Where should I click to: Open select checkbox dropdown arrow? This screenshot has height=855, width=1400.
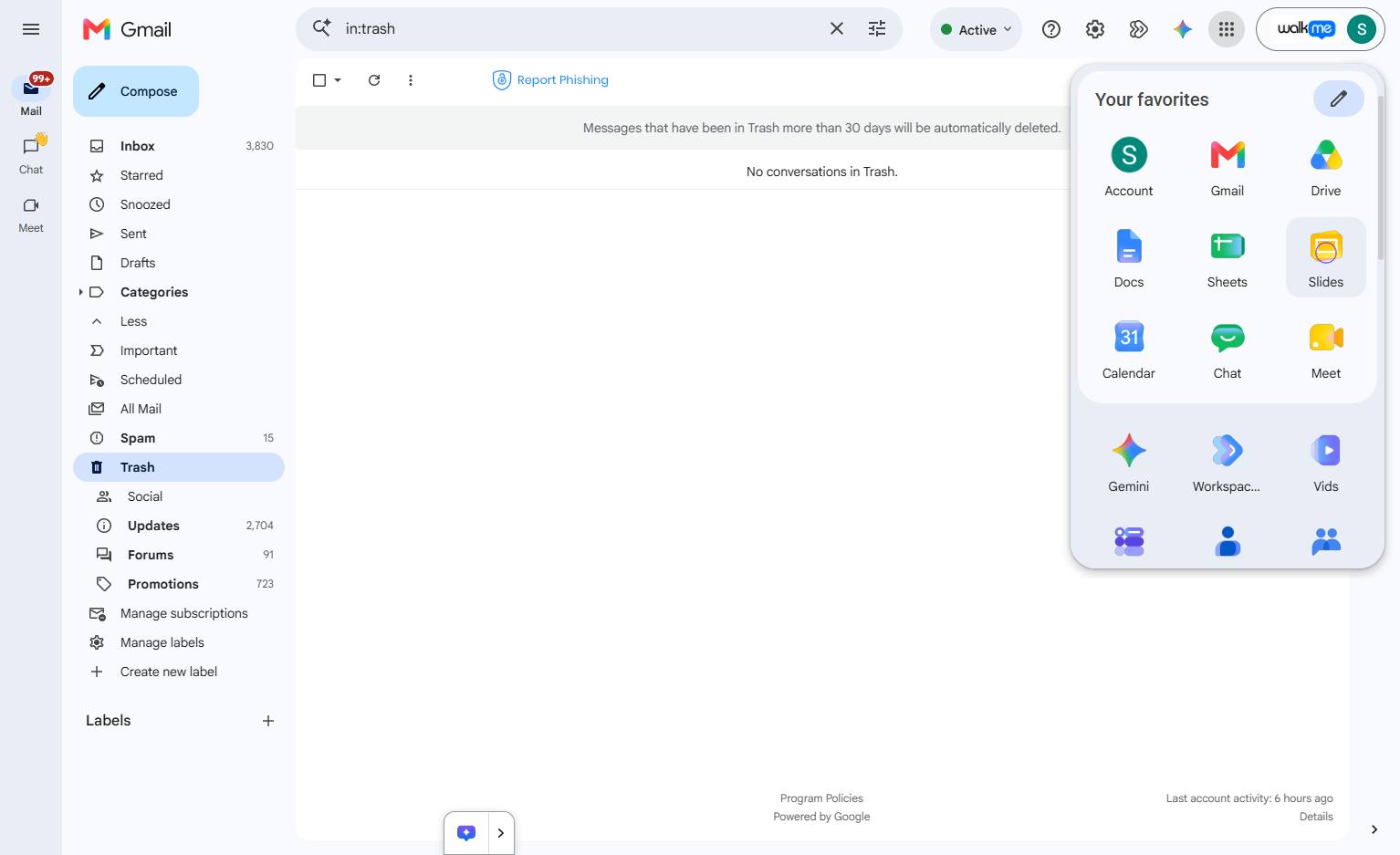[338, 80]
